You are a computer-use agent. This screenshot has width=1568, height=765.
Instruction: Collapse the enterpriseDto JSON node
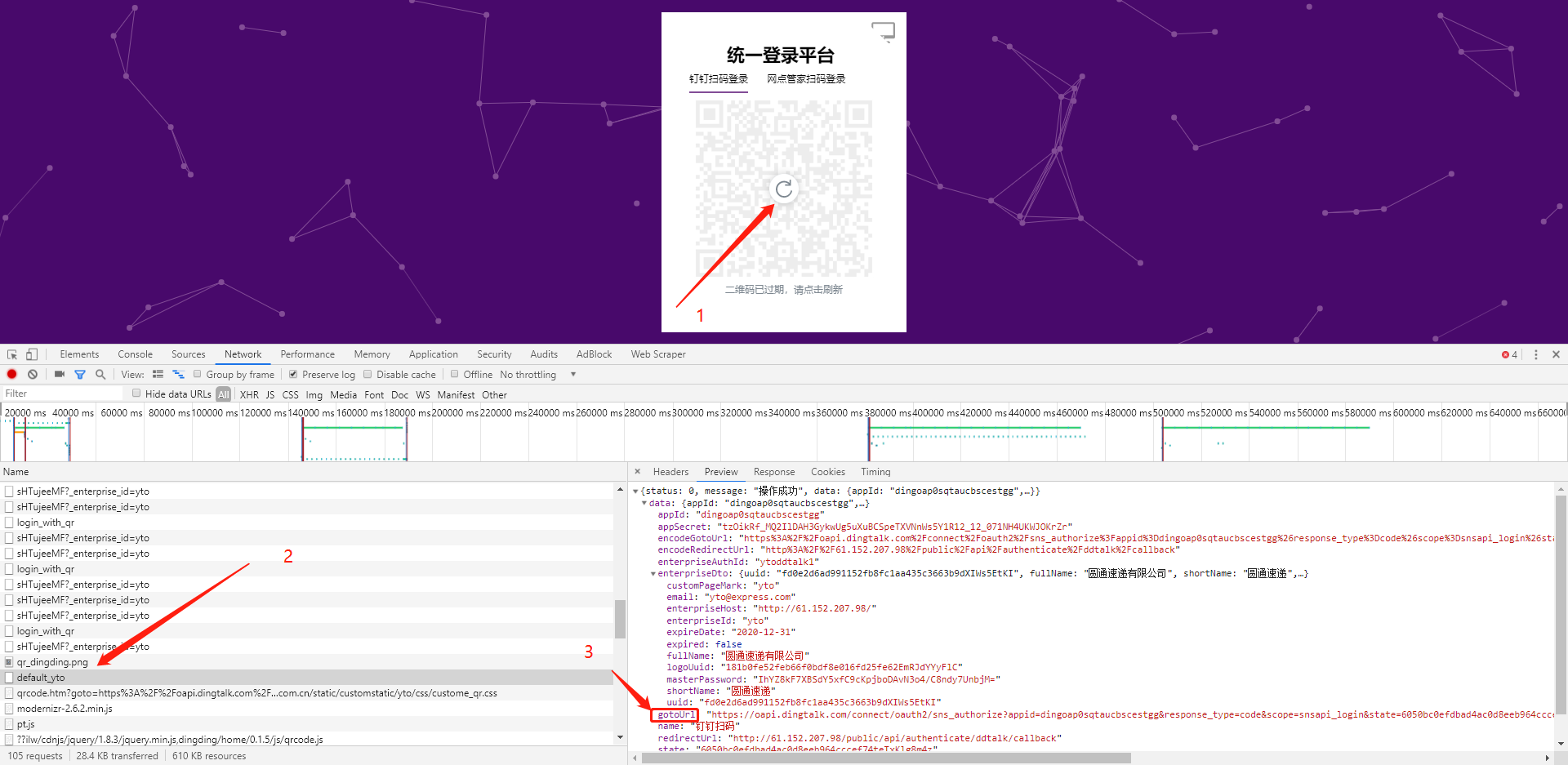[x=653, y=573]
